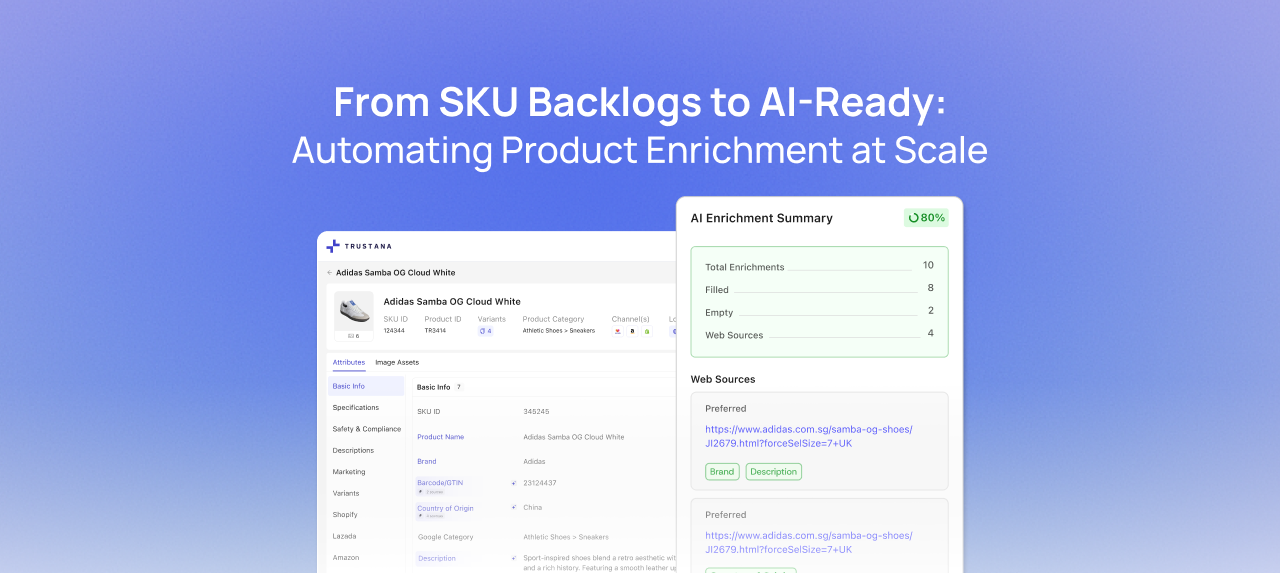
Task: Click the green Brand tag in Web Sources
Action: click(x=722, y=472)
